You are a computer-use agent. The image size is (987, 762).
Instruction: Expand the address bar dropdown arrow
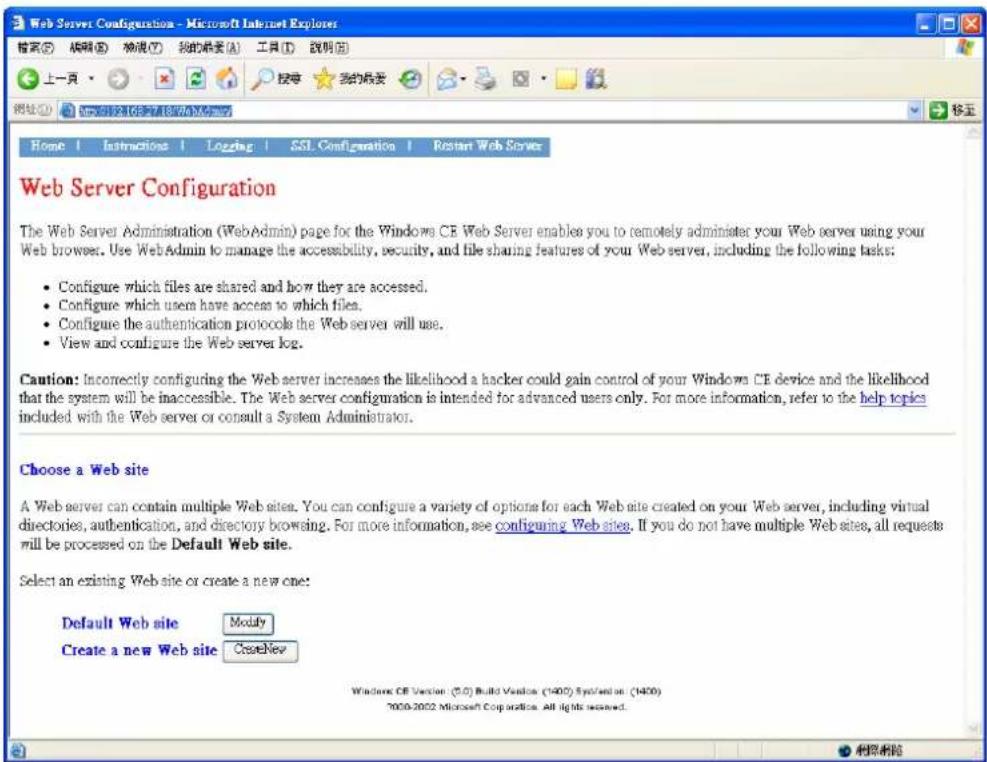pos(914,111)
